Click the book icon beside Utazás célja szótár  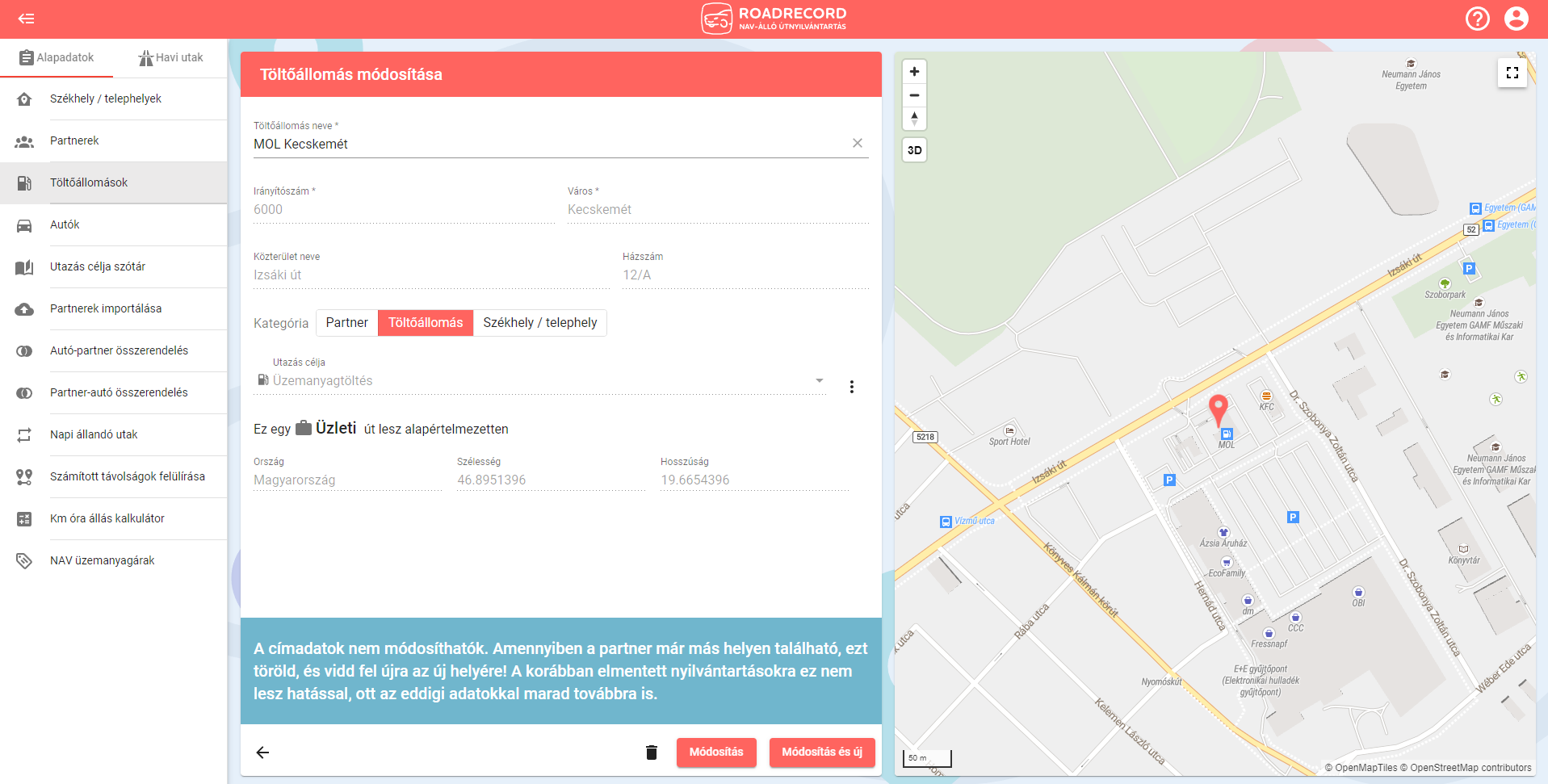click(24, 267)
